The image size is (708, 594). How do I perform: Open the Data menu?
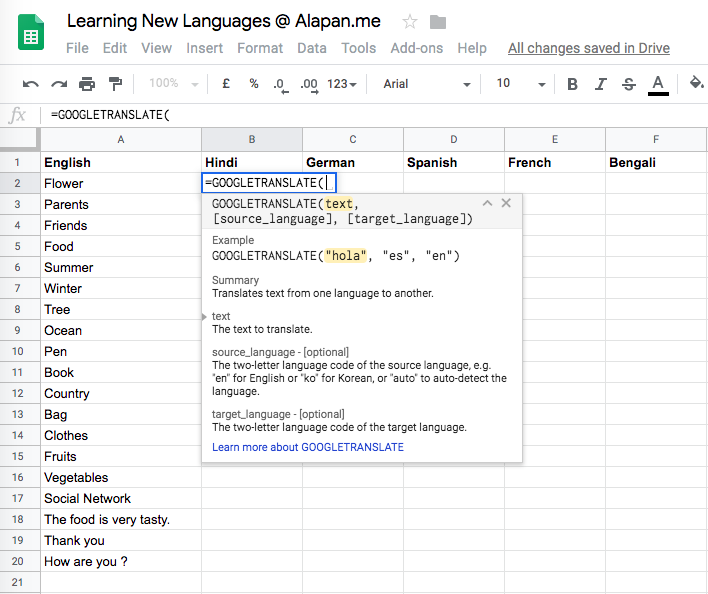[x=312, y=48]
